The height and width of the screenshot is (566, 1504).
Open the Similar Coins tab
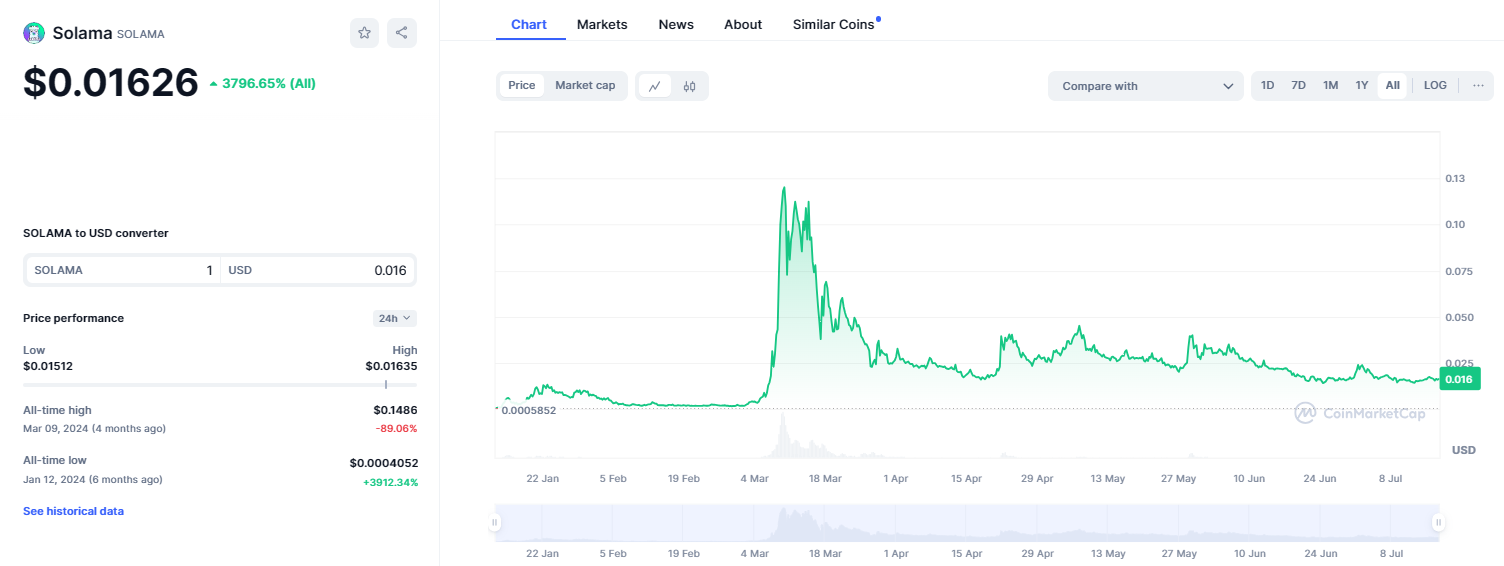(833, 24)
